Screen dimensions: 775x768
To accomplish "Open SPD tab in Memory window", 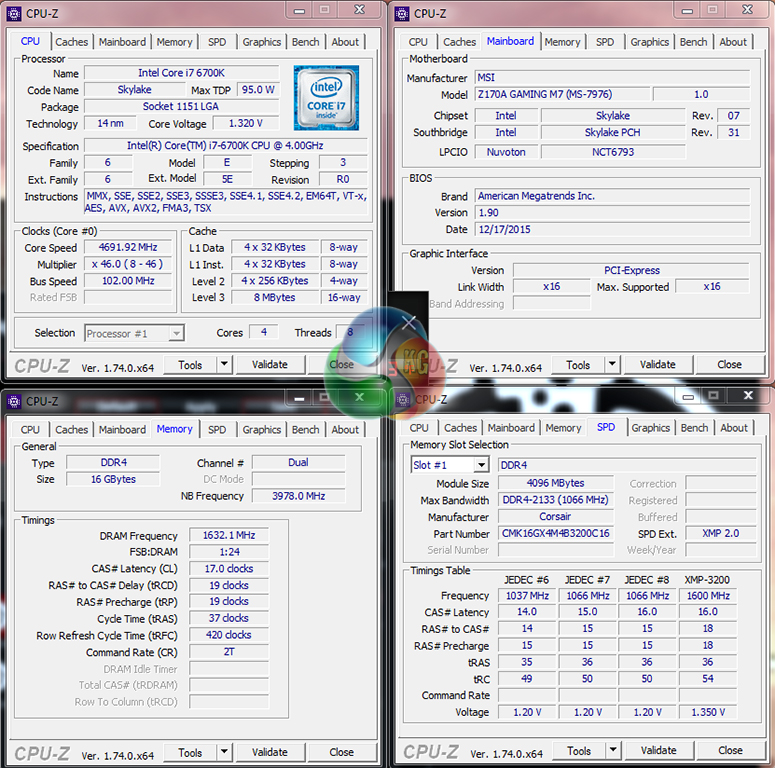I will pos(217,429).
